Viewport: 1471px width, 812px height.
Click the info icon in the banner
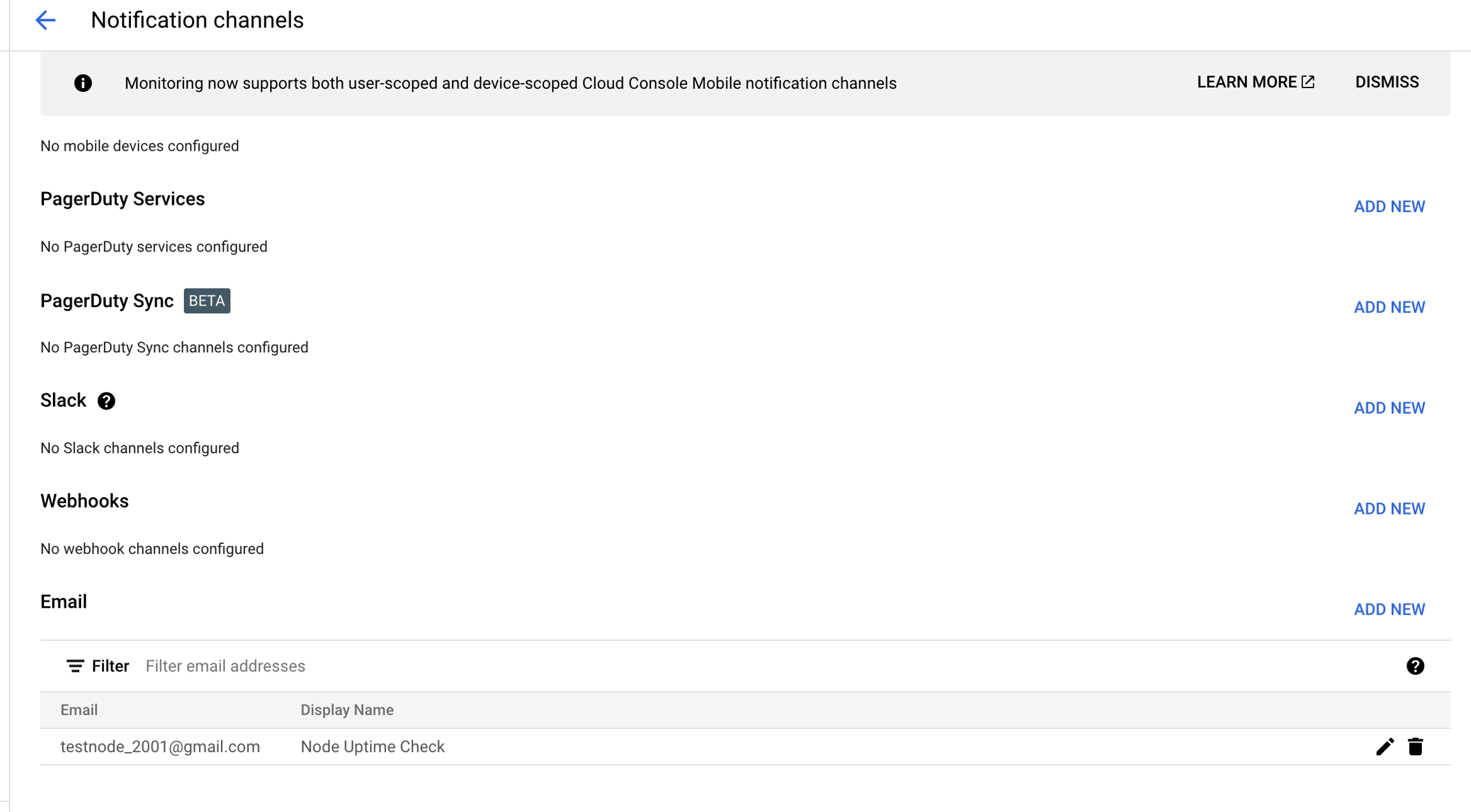[83, 83]
